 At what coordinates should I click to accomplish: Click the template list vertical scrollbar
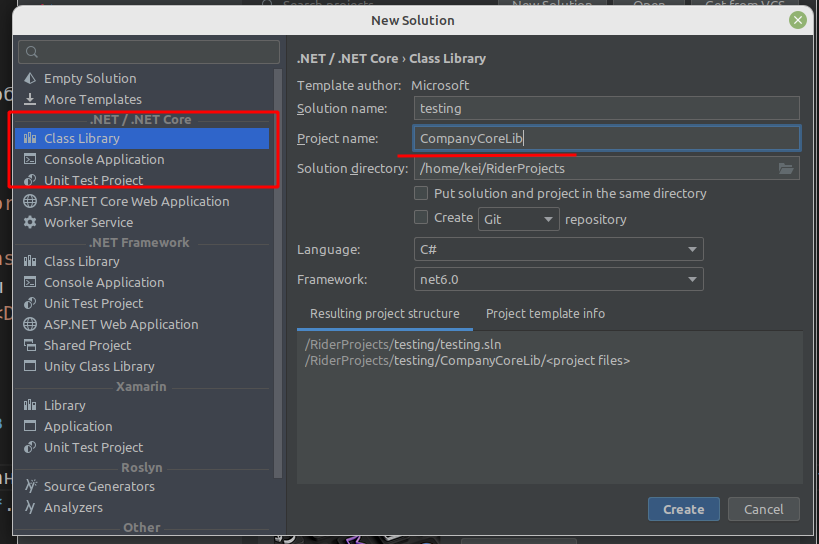click(279, 270)
